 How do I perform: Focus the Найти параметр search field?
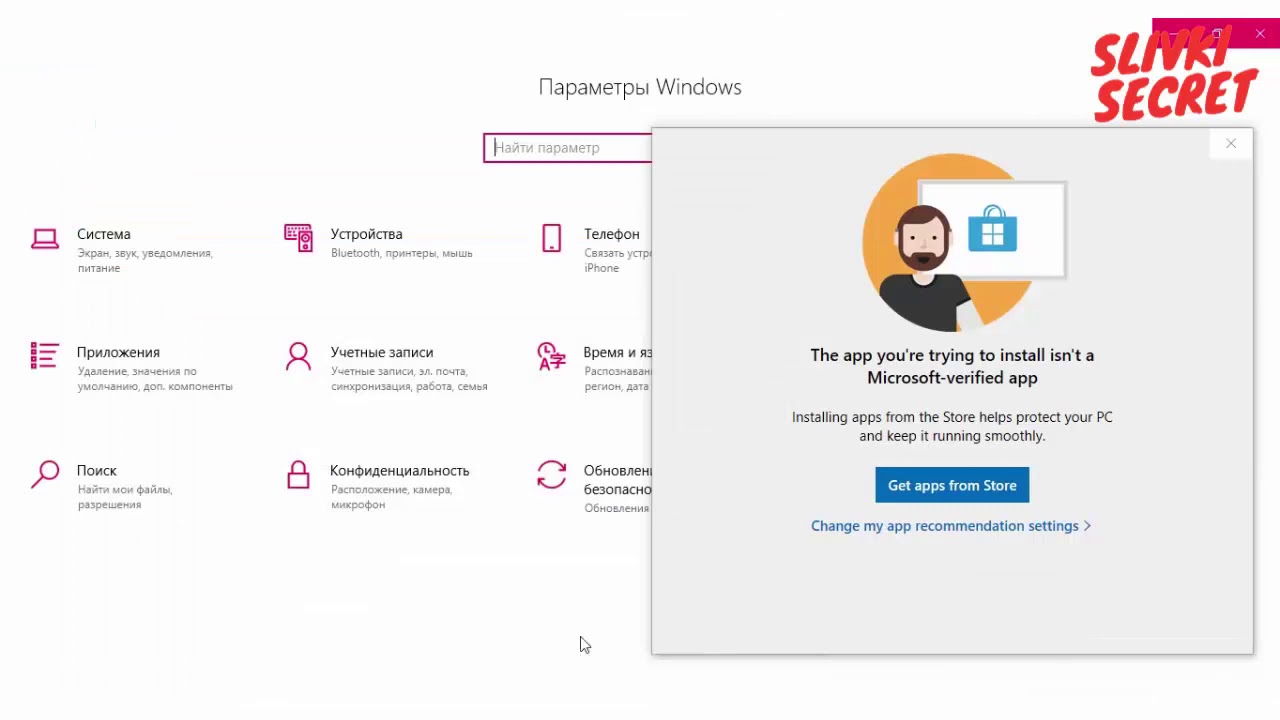568,148
